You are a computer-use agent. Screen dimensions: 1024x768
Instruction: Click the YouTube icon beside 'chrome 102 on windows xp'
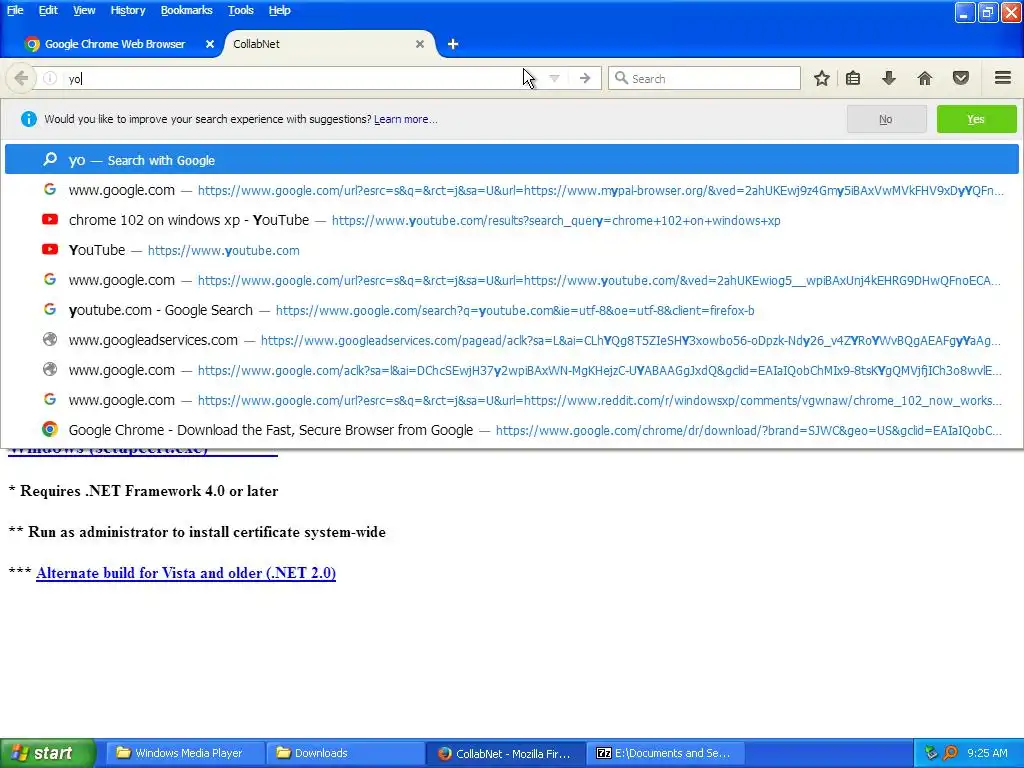50,219
